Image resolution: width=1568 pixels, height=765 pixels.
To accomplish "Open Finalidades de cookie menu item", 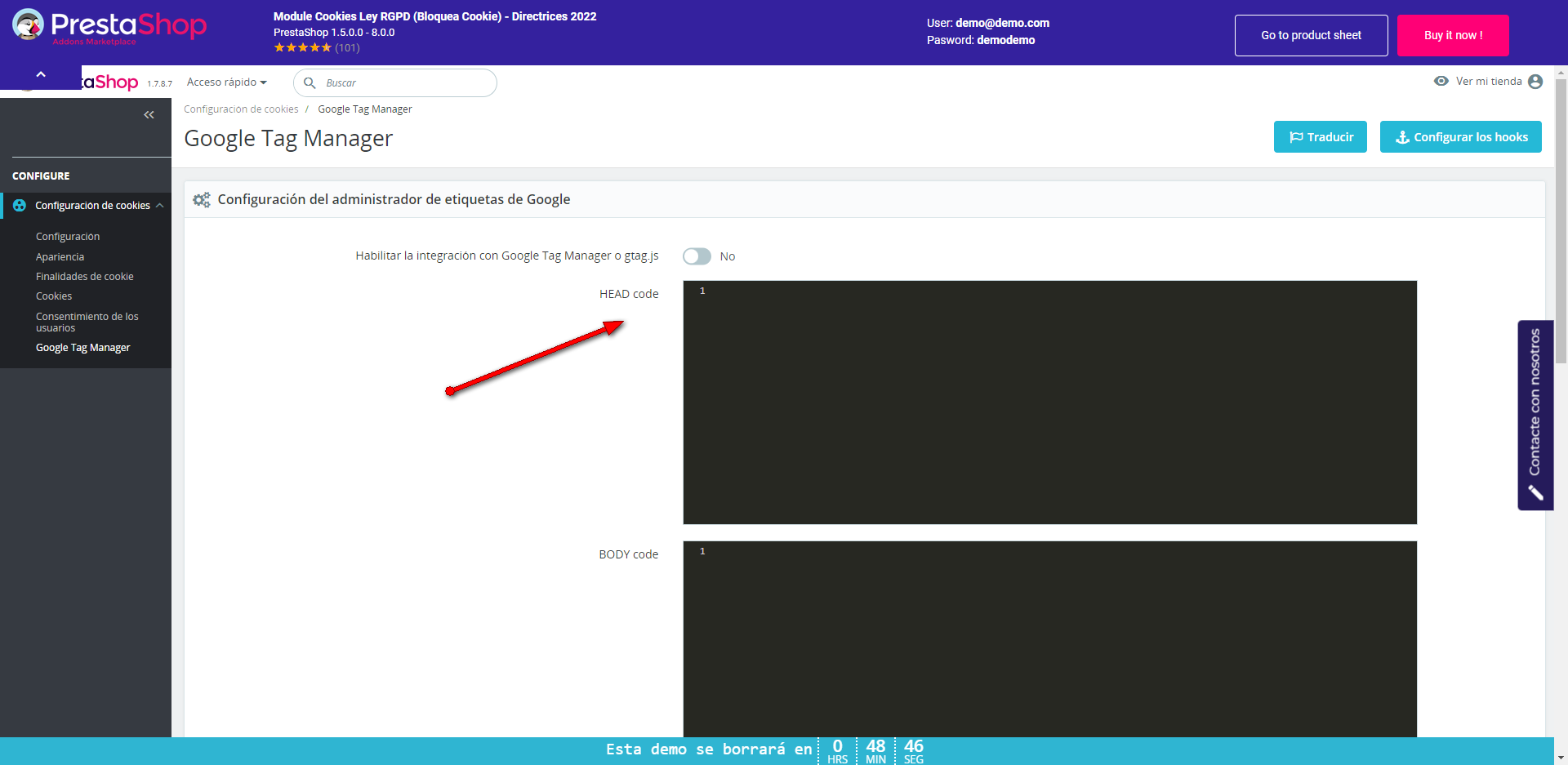I will (85, 277).
